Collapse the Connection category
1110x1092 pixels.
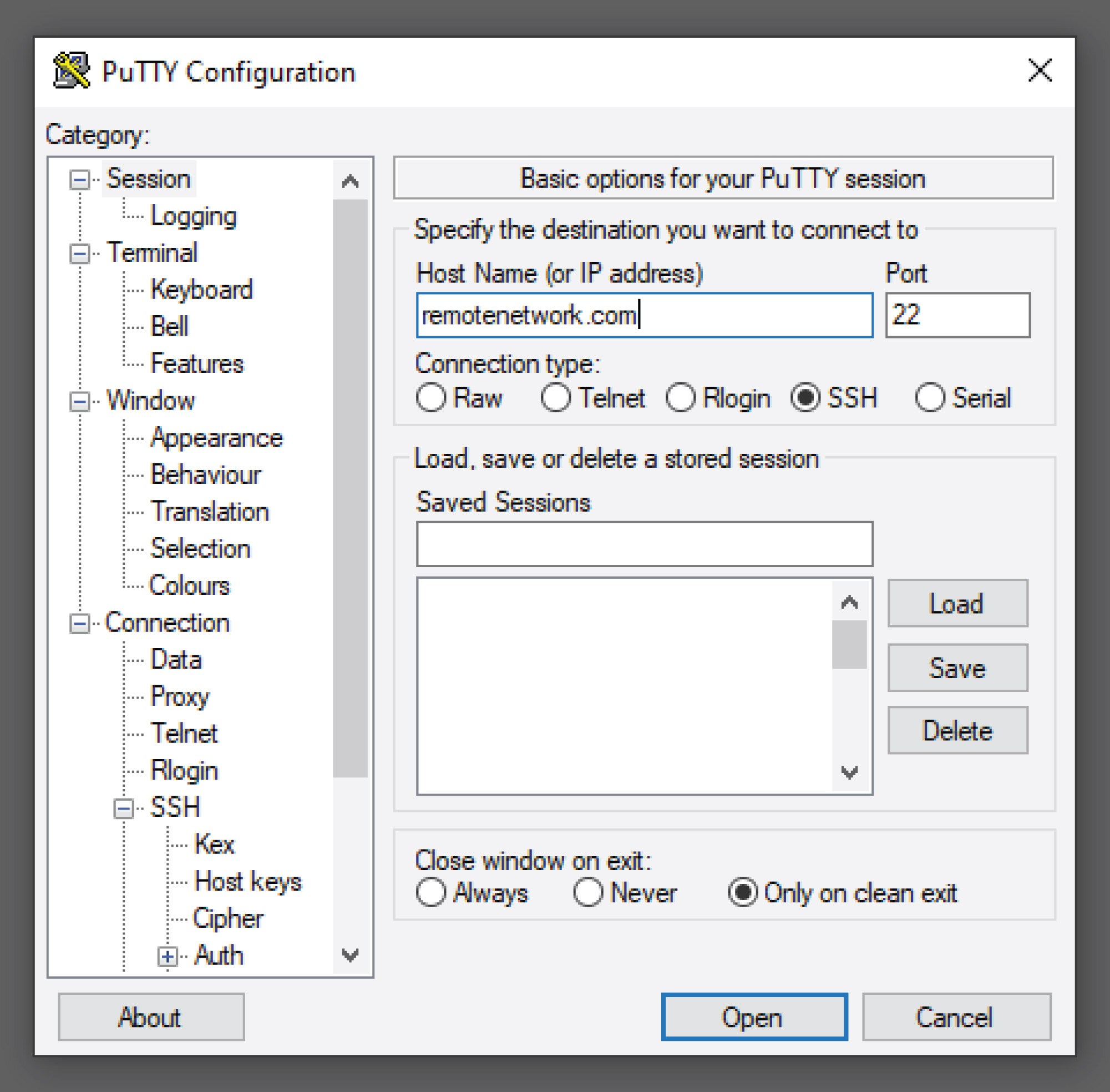click(x=79, y=623)
